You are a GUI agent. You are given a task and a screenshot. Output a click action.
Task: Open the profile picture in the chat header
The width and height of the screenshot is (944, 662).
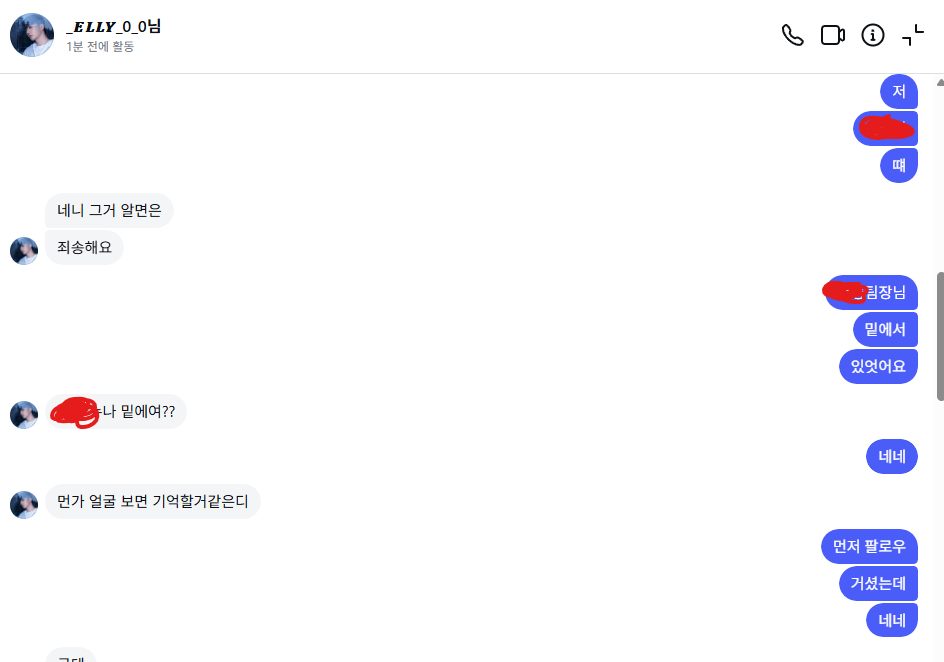(32, 35)
